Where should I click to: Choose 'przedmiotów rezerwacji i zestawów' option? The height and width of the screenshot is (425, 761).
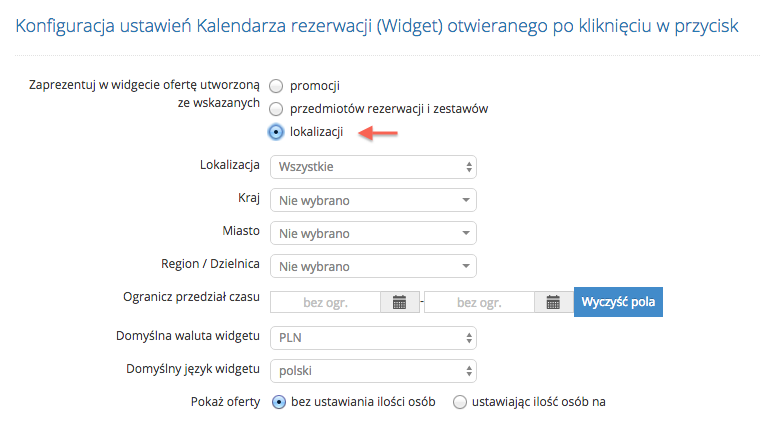coord(276,109)
